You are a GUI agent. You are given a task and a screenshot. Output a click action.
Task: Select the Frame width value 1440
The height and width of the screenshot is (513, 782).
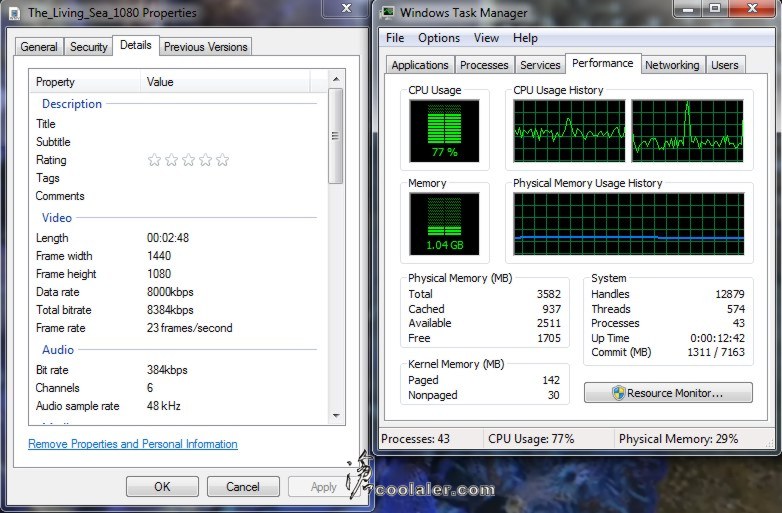(x=159, y=256)
